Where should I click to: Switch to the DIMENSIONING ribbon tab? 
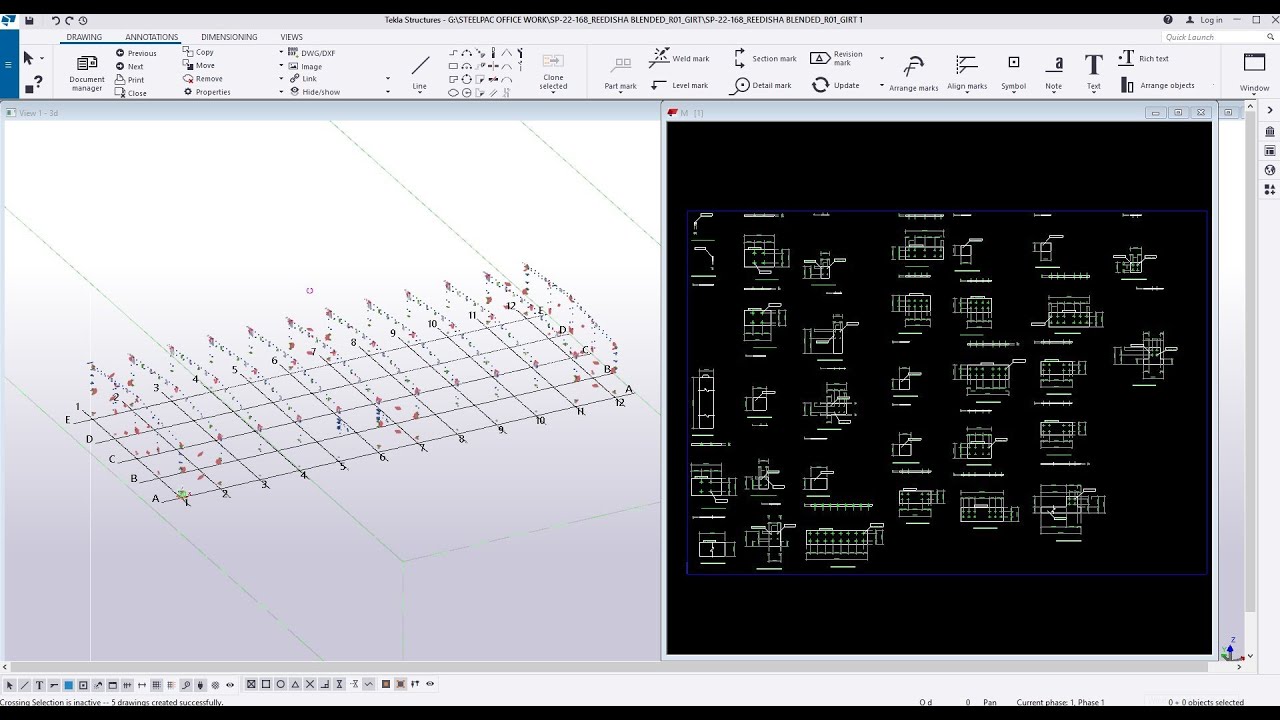(229, 37)
